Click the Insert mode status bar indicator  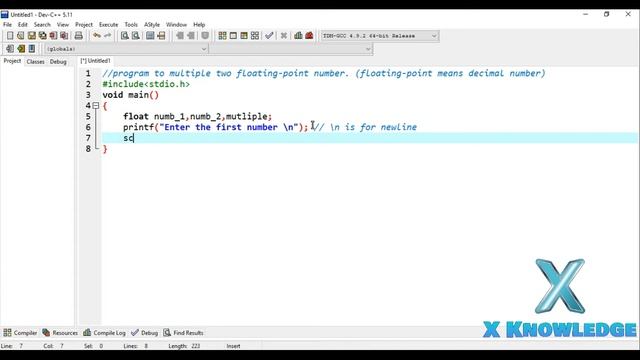(x=233, y=346)
